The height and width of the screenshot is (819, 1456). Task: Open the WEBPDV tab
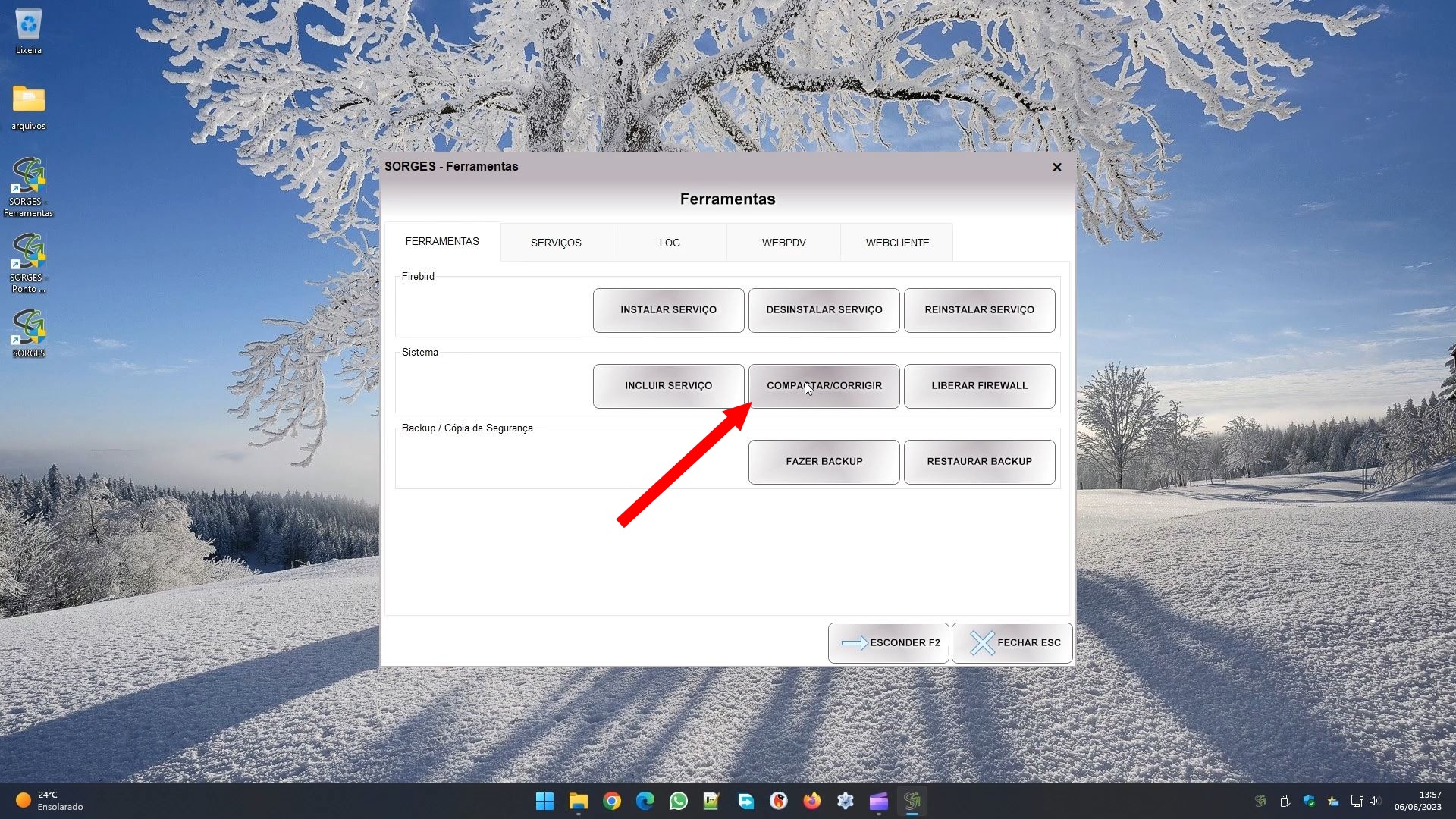[x=783, y=243]
